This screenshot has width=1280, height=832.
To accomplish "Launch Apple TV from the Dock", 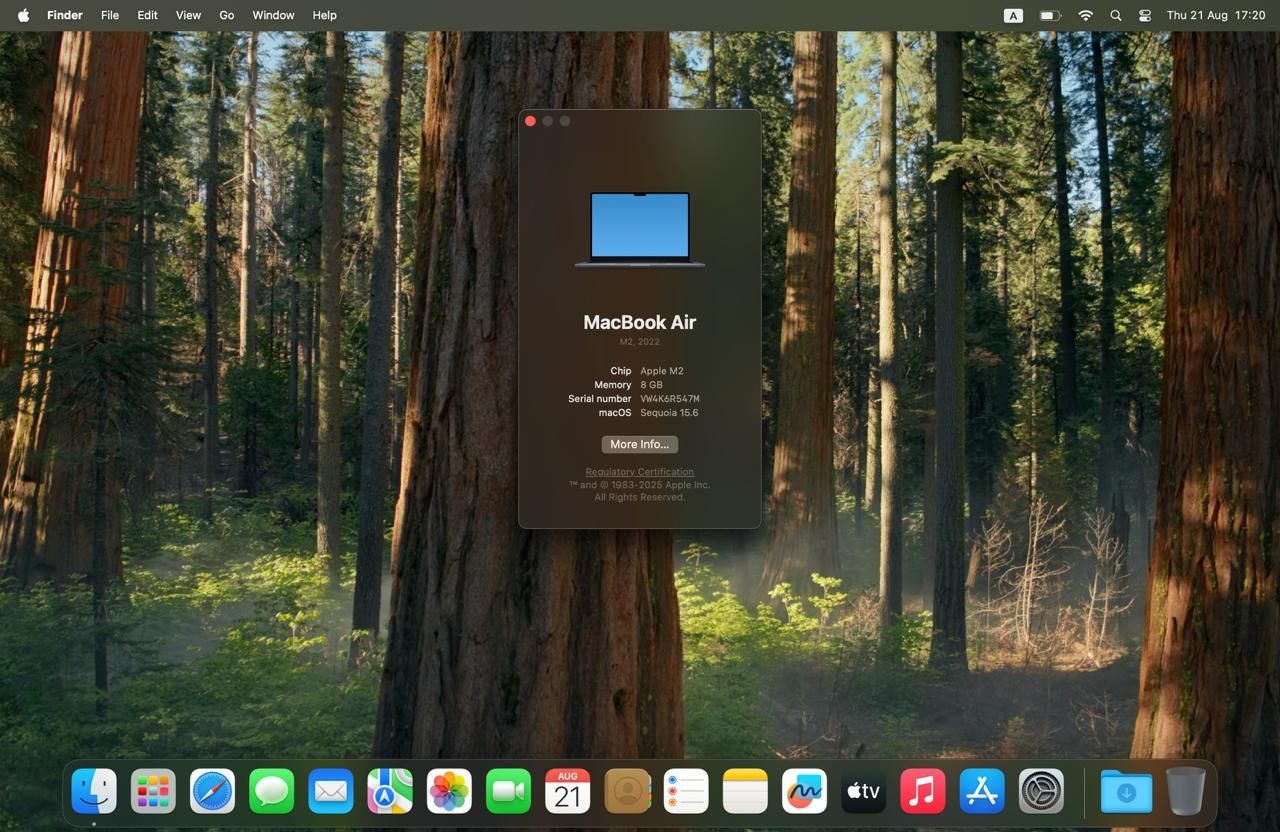I will (x=863, y=792).
